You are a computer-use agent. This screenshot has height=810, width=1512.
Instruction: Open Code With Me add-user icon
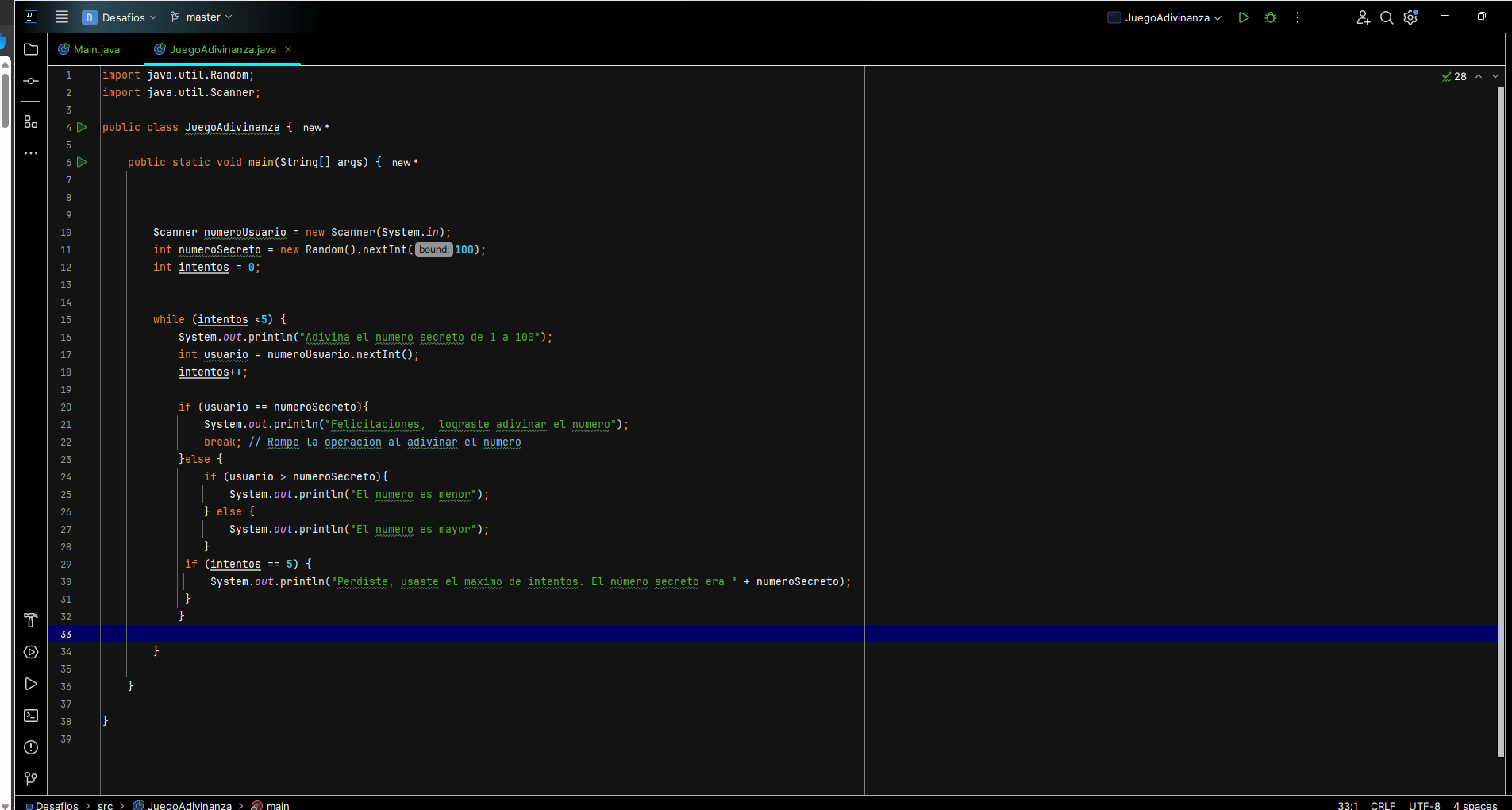tap(1363, 17)
